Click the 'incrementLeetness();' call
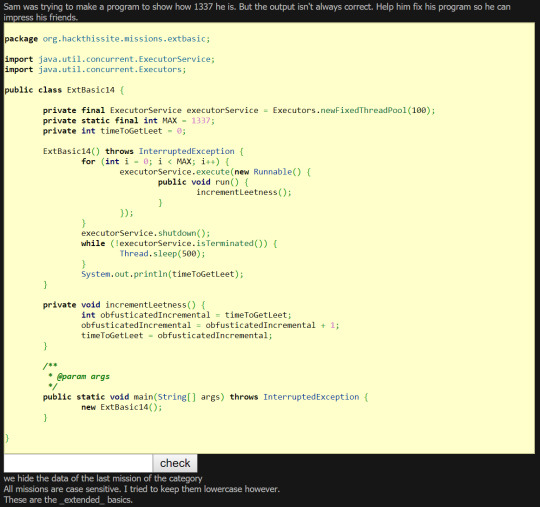 244,192
